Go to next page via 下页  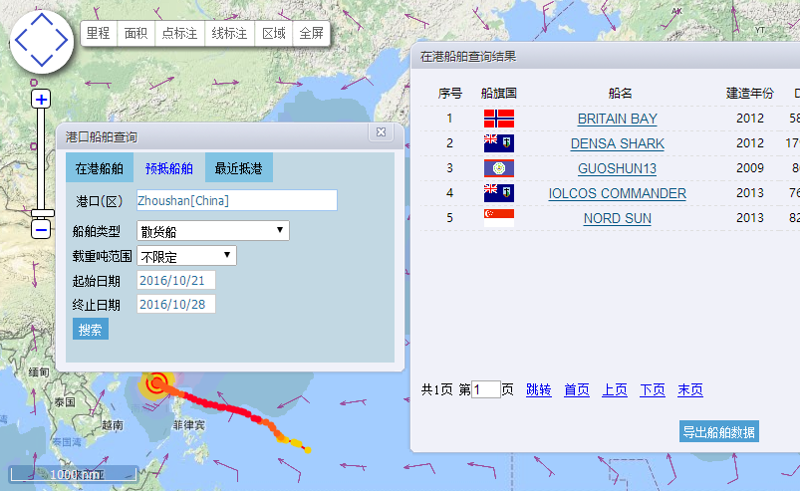click(x=652, y=390)
